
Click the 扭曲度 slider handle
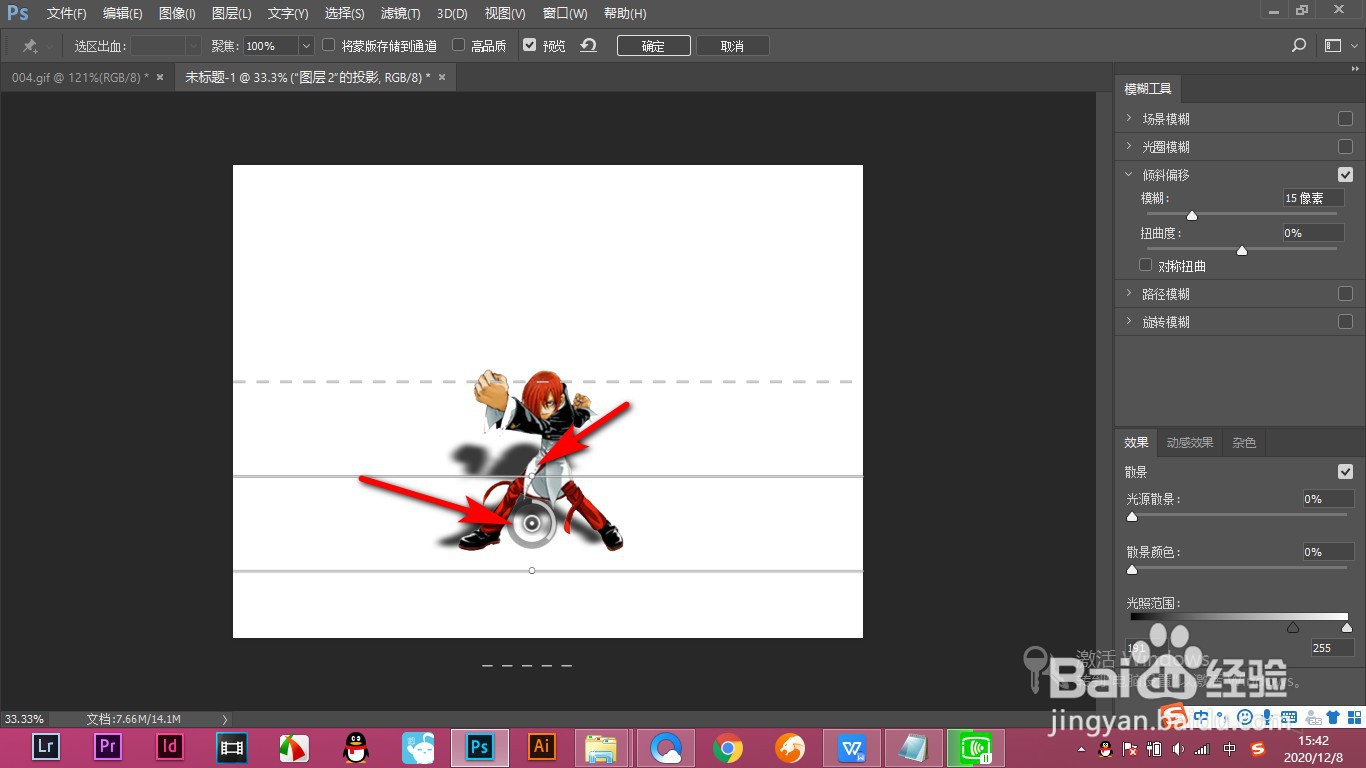[1242, 250]
